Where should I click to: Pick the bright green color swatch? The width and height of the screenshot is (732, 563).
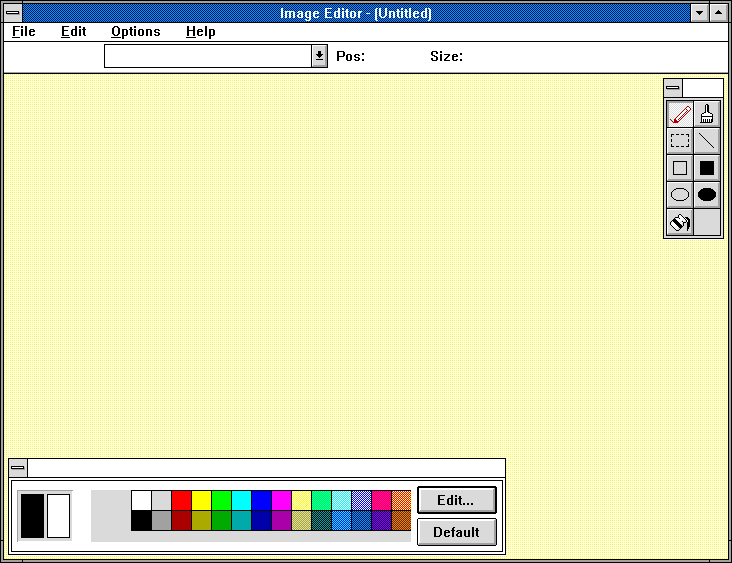[221, 500]
